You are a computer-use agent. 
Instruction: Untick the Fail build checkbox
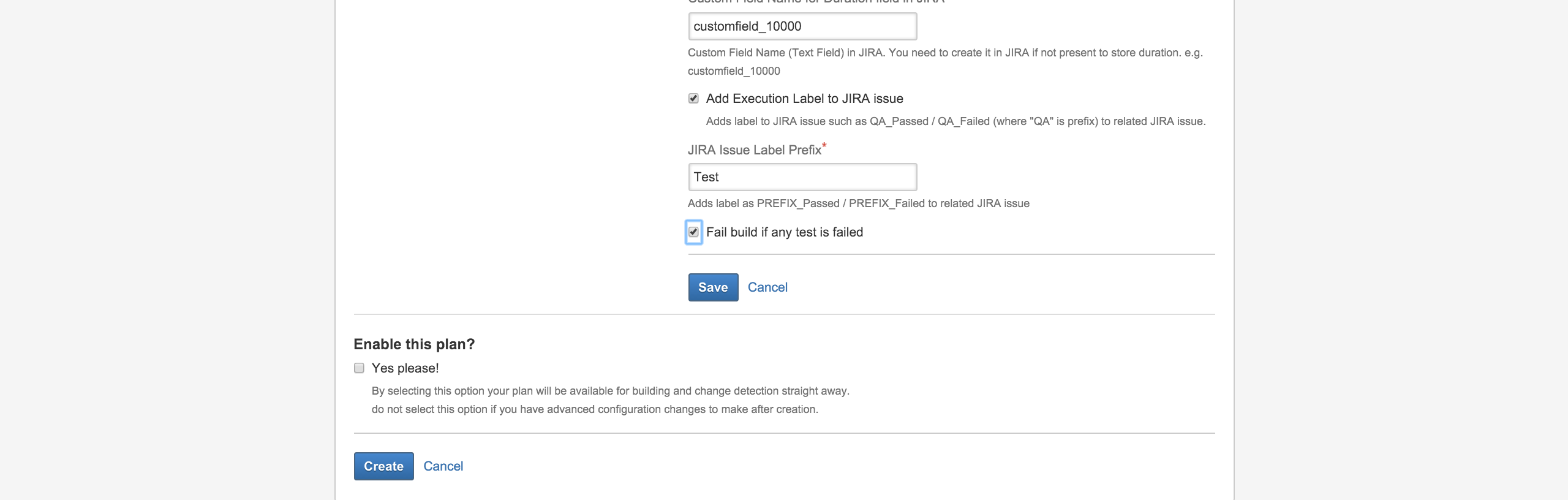click(693, 232)
